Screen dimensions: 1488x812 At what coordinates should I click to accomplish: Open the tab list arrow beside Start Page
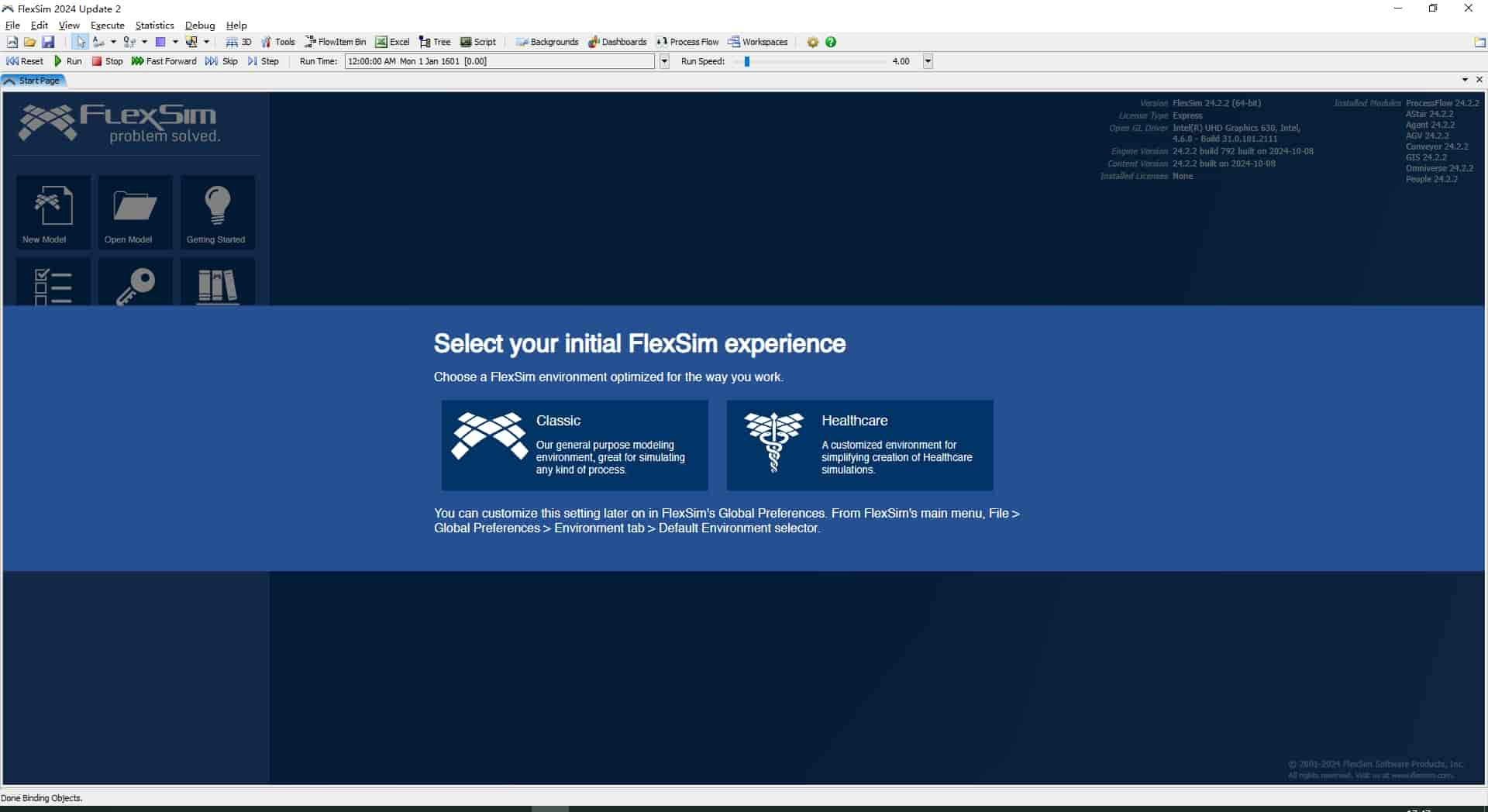(1465, 80)
